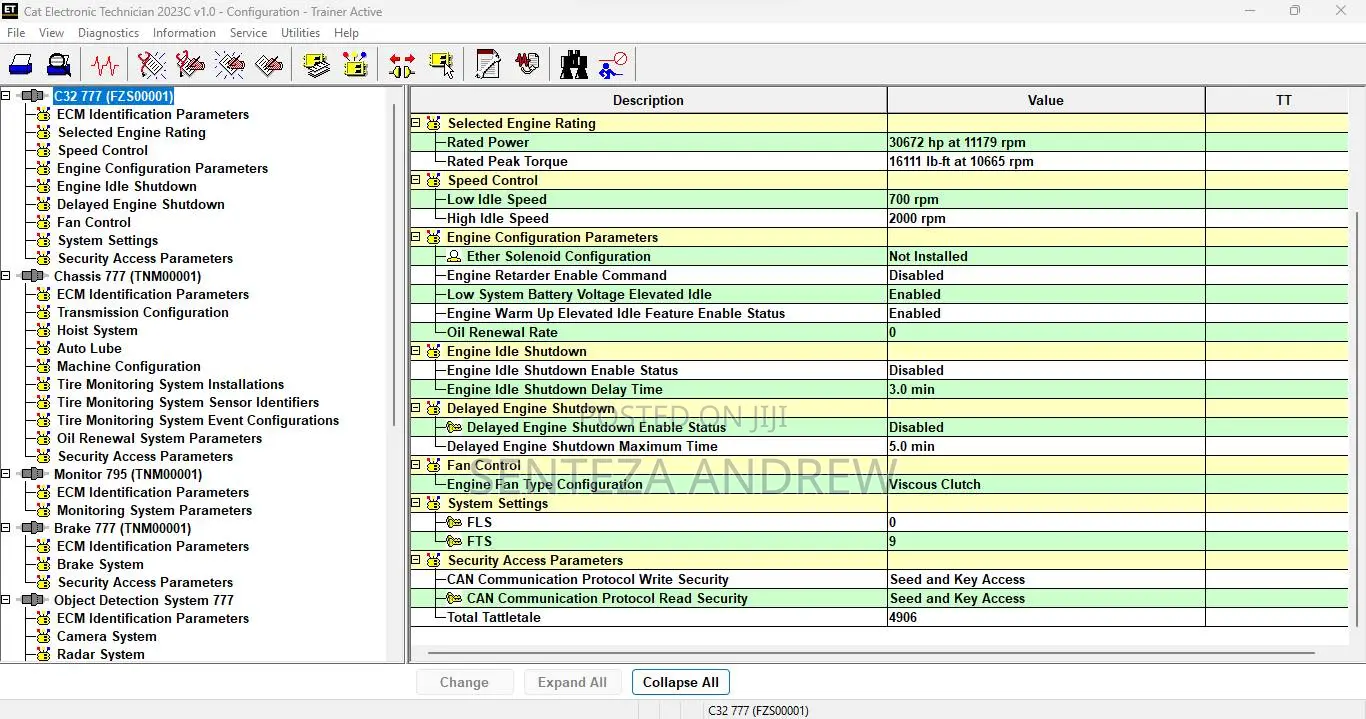Screen dimensions: 1366x719
Task: Click the blue person with red no-sign icon
Action: [612, 65]
